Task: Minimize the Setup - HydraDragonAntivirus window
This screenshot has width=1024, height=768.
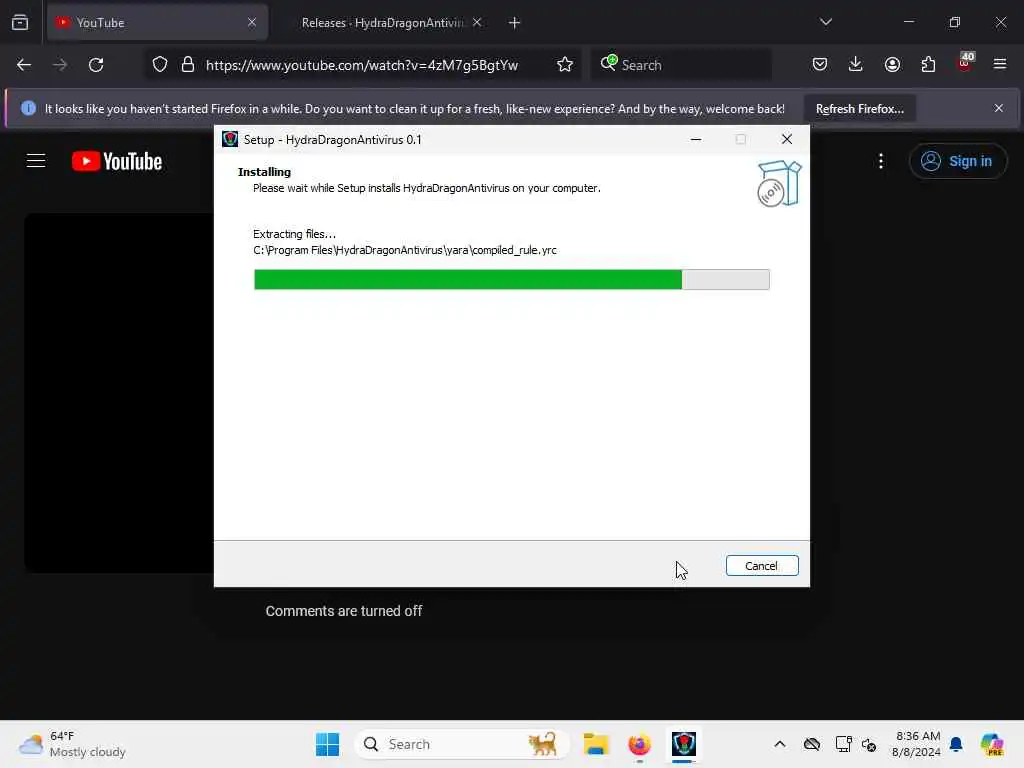Action: pos(696,139)
